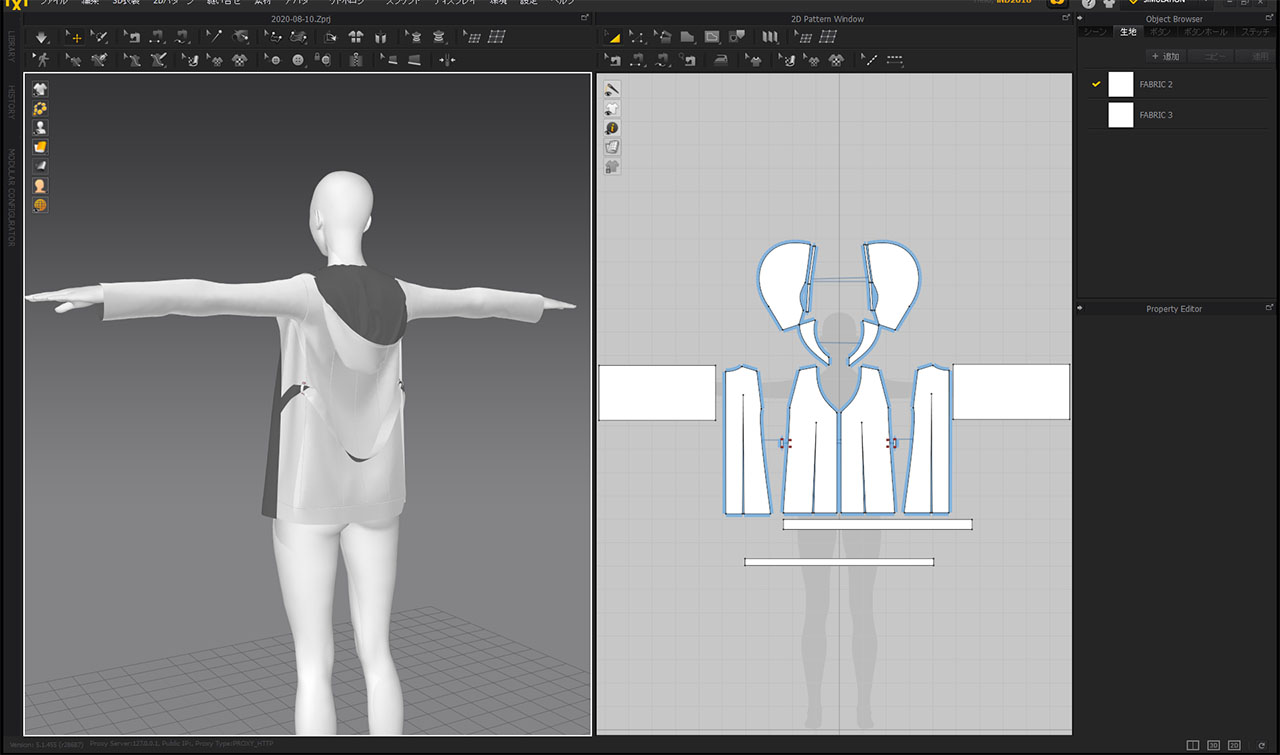Pop out the Object Browser panel
This screenshot has height=755, width=1280.
coord(1270,18)
